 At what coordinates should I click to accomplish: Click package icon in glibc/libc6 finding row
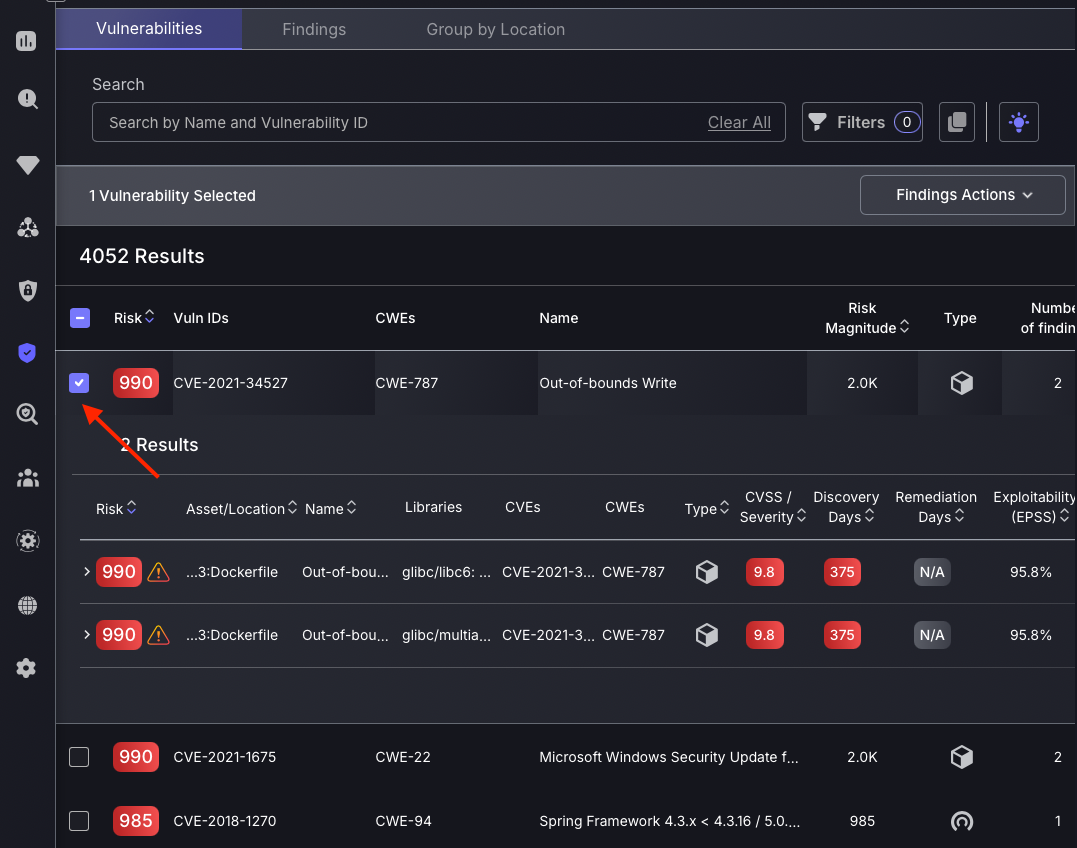pyautogui.click(x=707, y=572)
